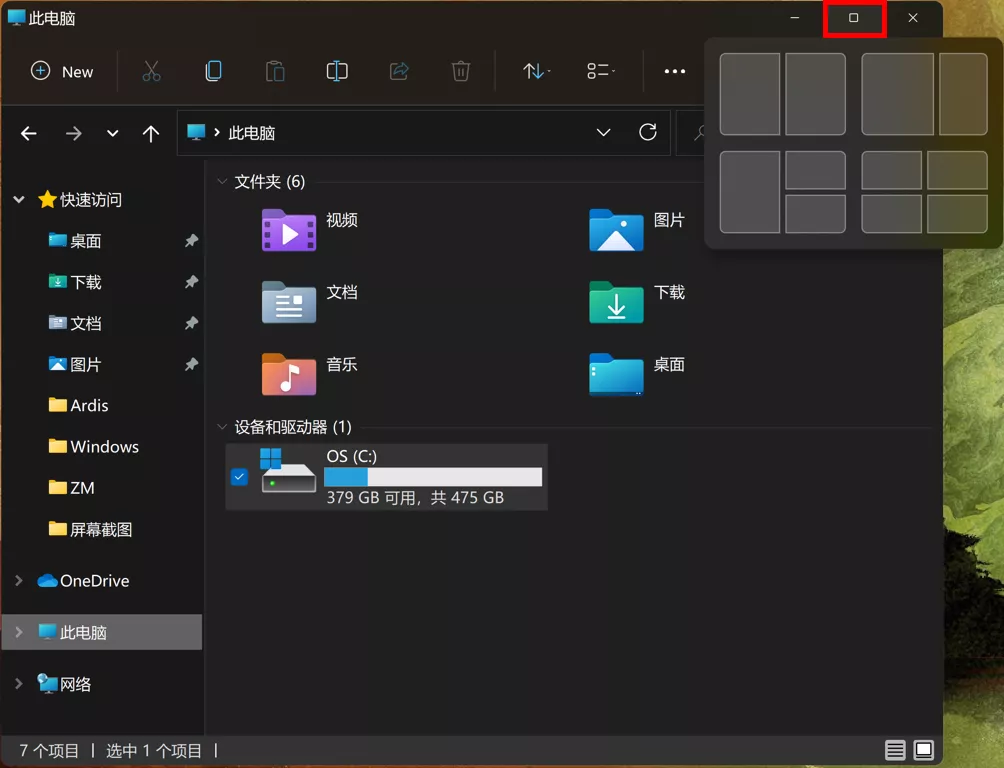Viewport: 1004px width, 768px height.
Task: Switch to details view in the status bar
Action: [x=897, y=750]
